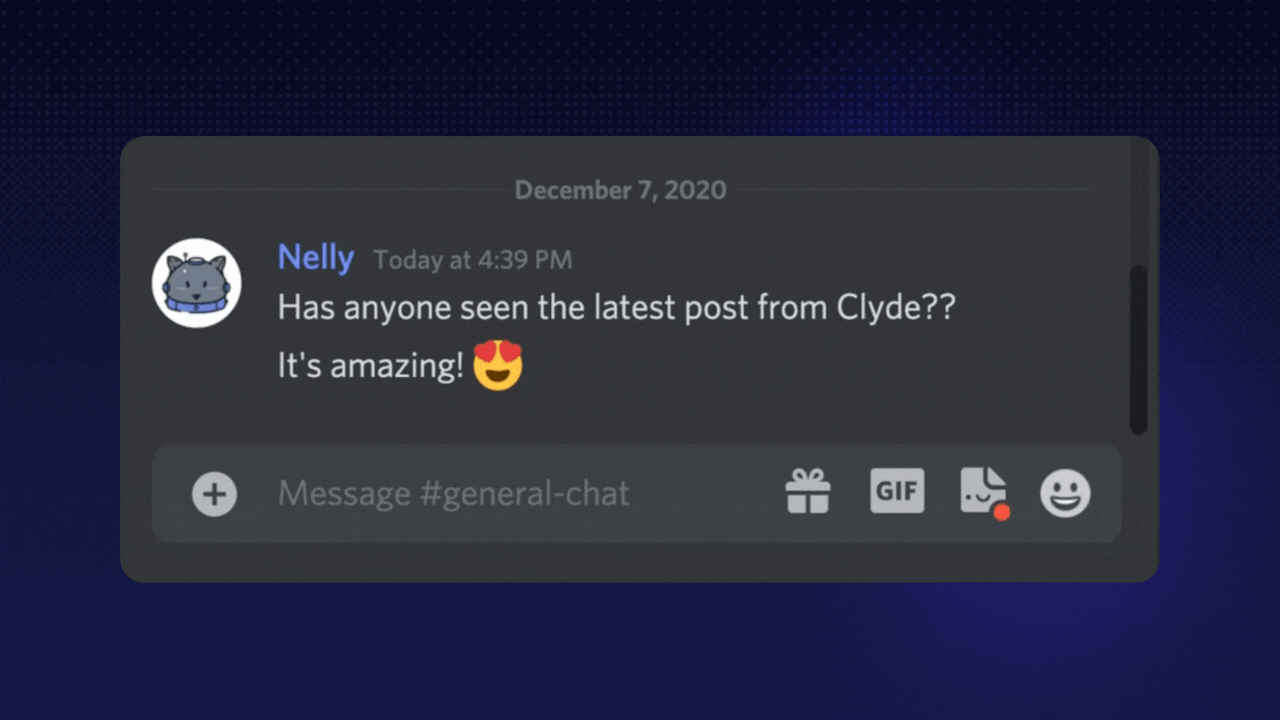This screenshot has width=1280, height=720.
Task: Click the dark blue background outside the chat
Action: point(640,650)
